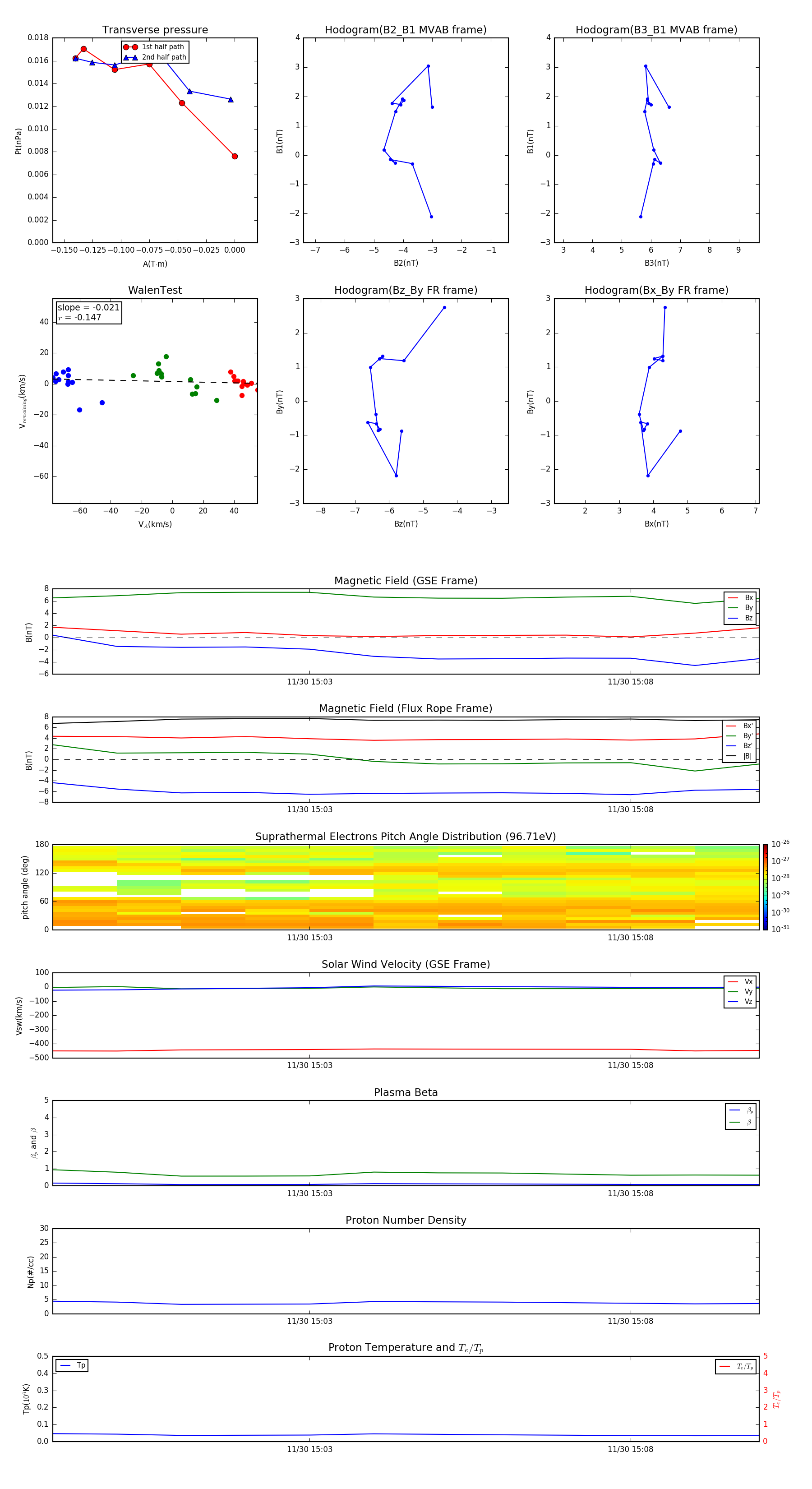This screenshot has width=812, height=1489.
Task: Click the 'Np(#/cc)' axis label
Action: coord(31,1272)
